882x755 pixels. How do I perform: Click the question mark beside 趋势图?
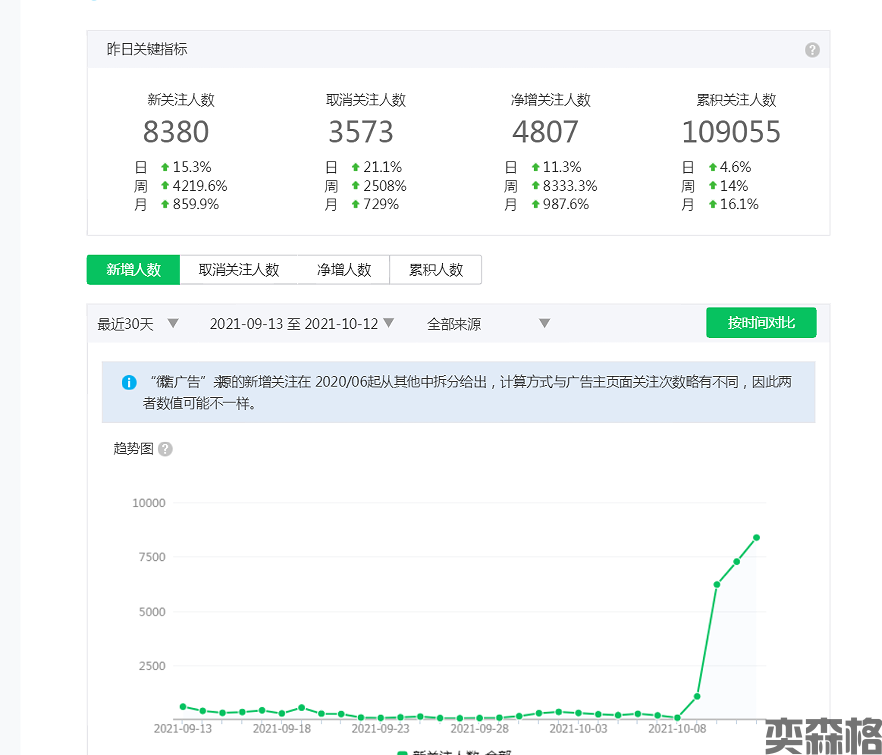point(166,449)
